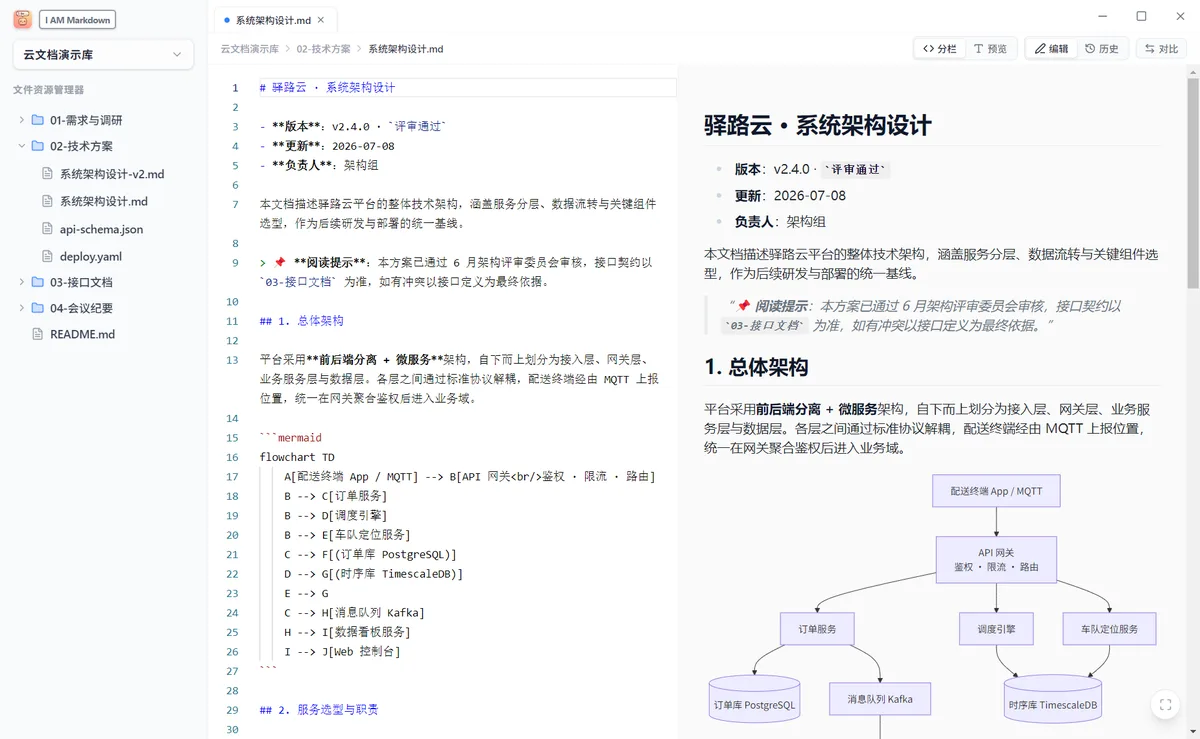Minimize the application window
The image size is (1200, 739).
[1103, 16]
